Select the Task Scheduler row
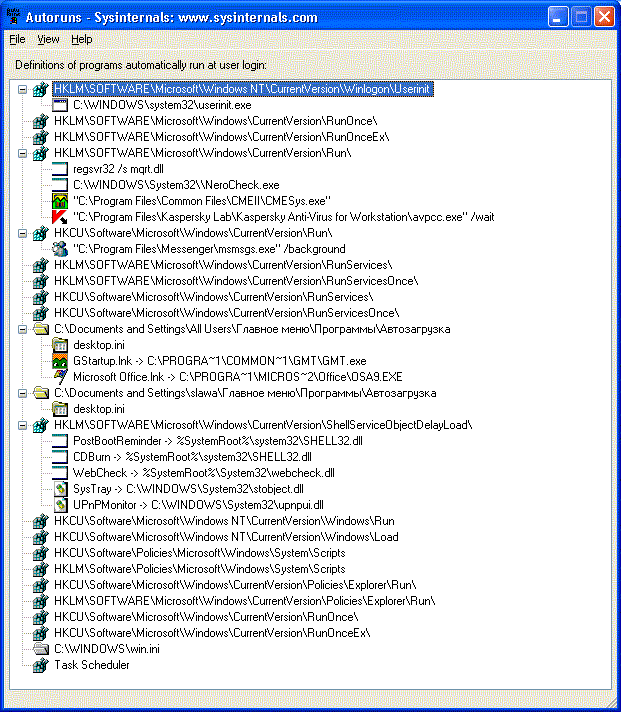Image resolution: width=621 pixels, height=712 pixels. [x=92, y=665]
